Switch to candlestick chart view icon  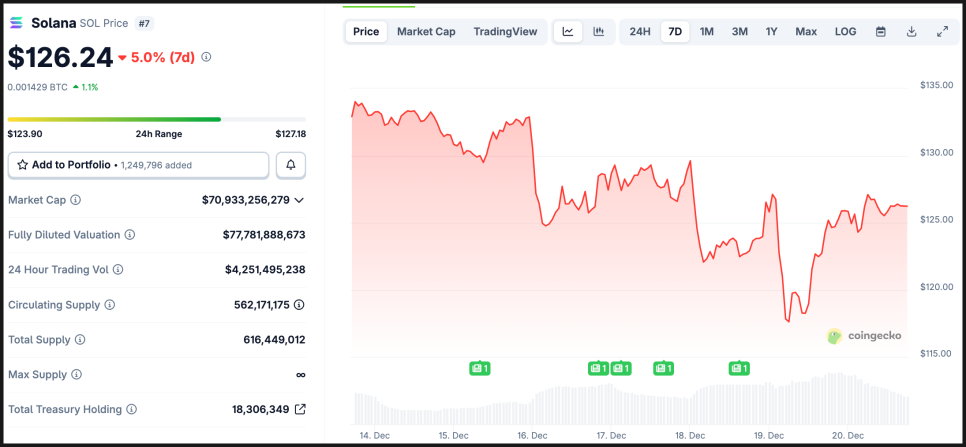pos(598,32)
